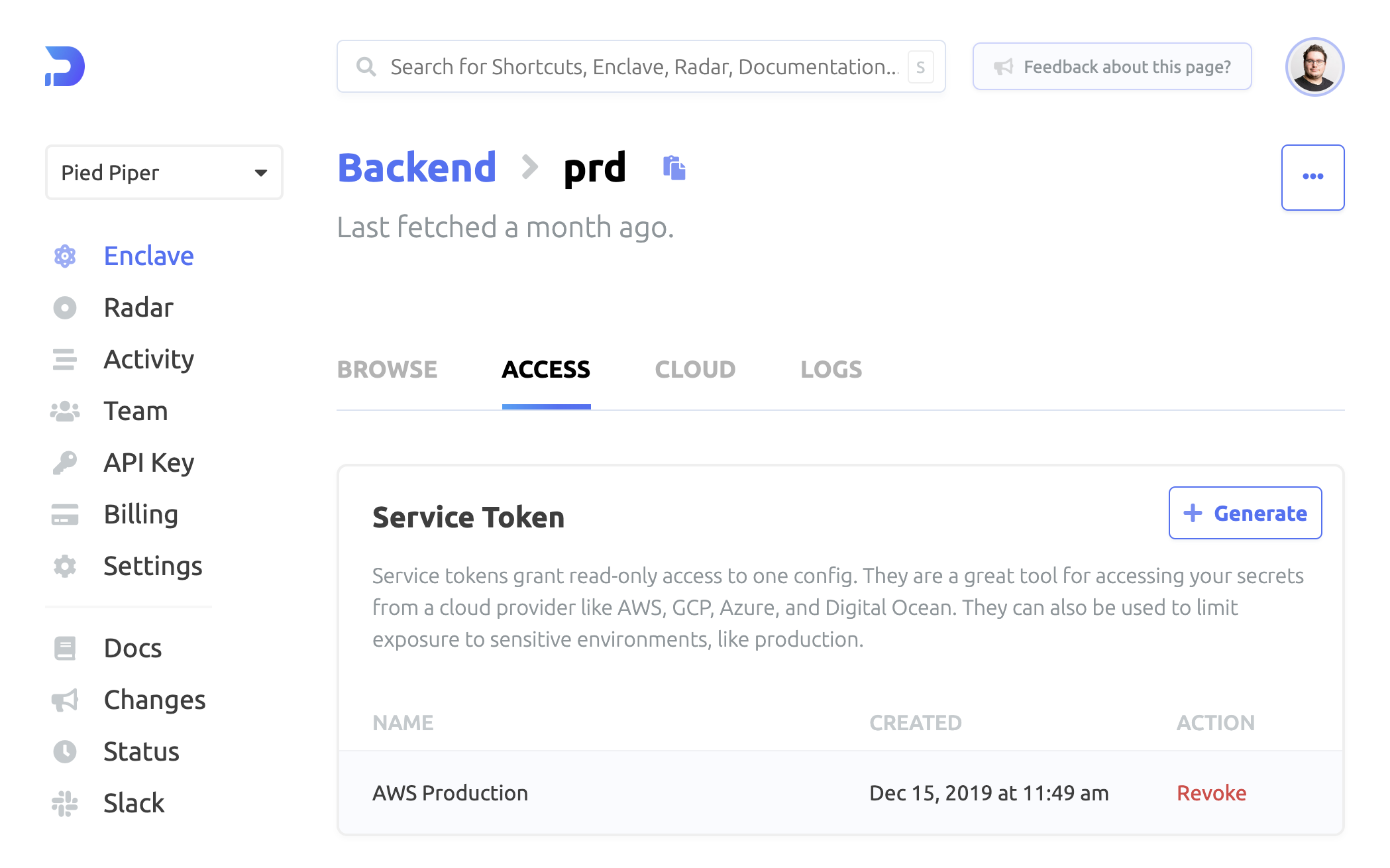Revoke the AWS Production token

[1210, 793]
